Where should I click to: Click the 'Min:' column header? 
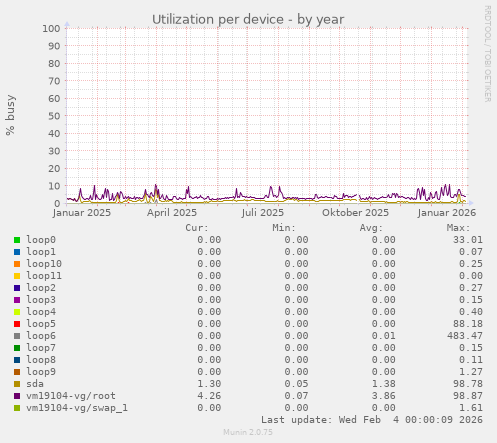pos(284,228)
